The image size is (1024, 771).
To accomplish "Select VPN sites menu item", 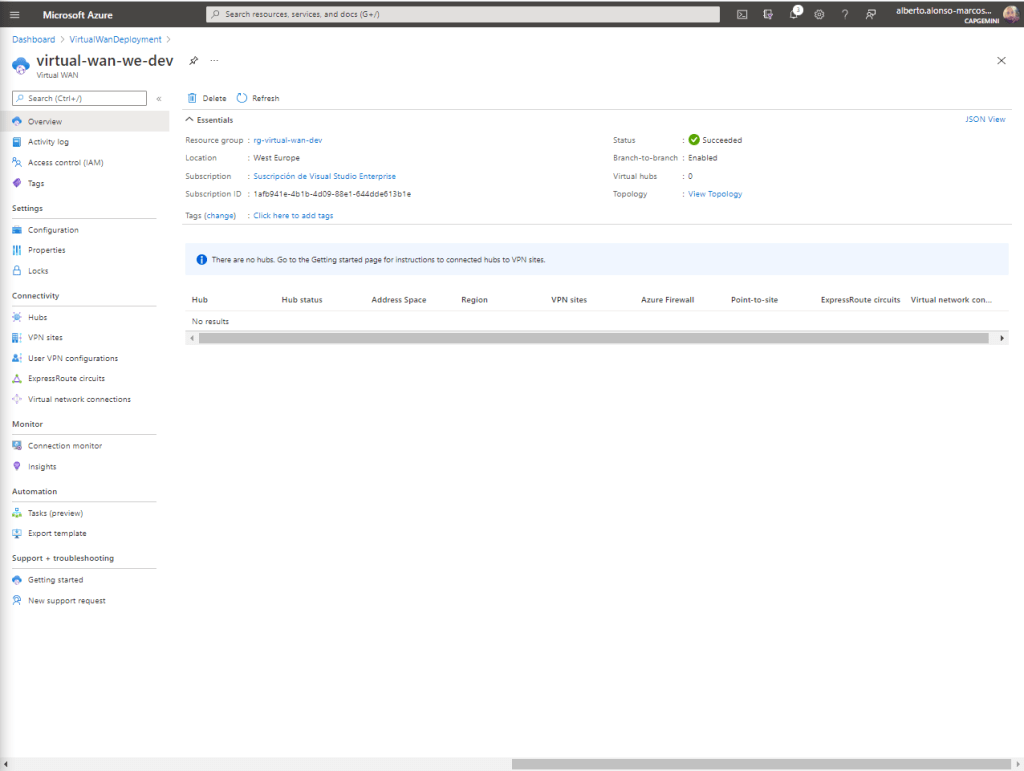I will [x=45, y=338].
